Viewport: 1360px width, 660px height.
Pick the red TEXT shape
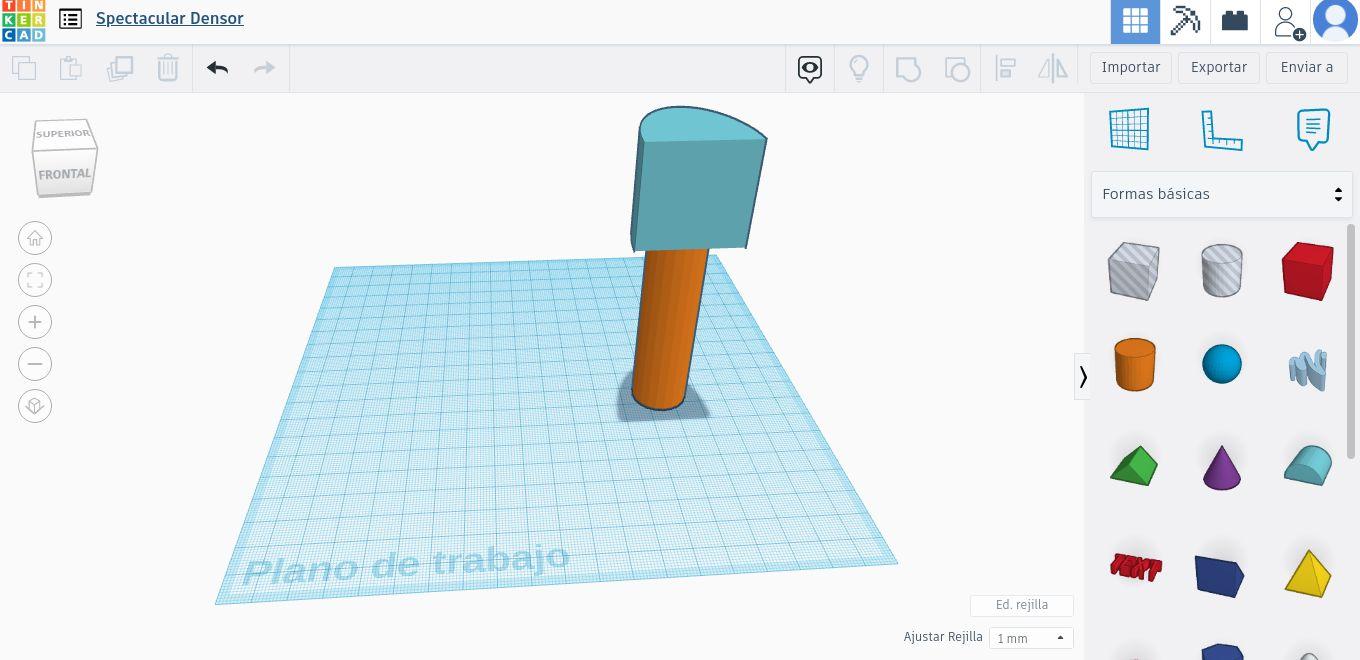pyautogui.click(x=1135, y=567)
